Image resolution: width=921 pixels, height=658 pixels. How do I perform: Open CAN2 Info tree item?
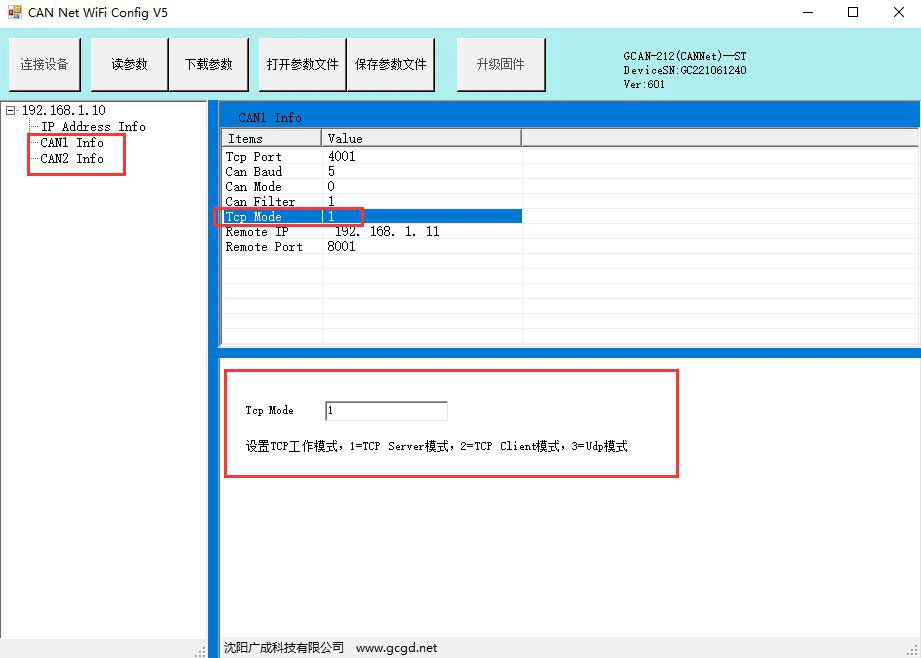[72, 159]
